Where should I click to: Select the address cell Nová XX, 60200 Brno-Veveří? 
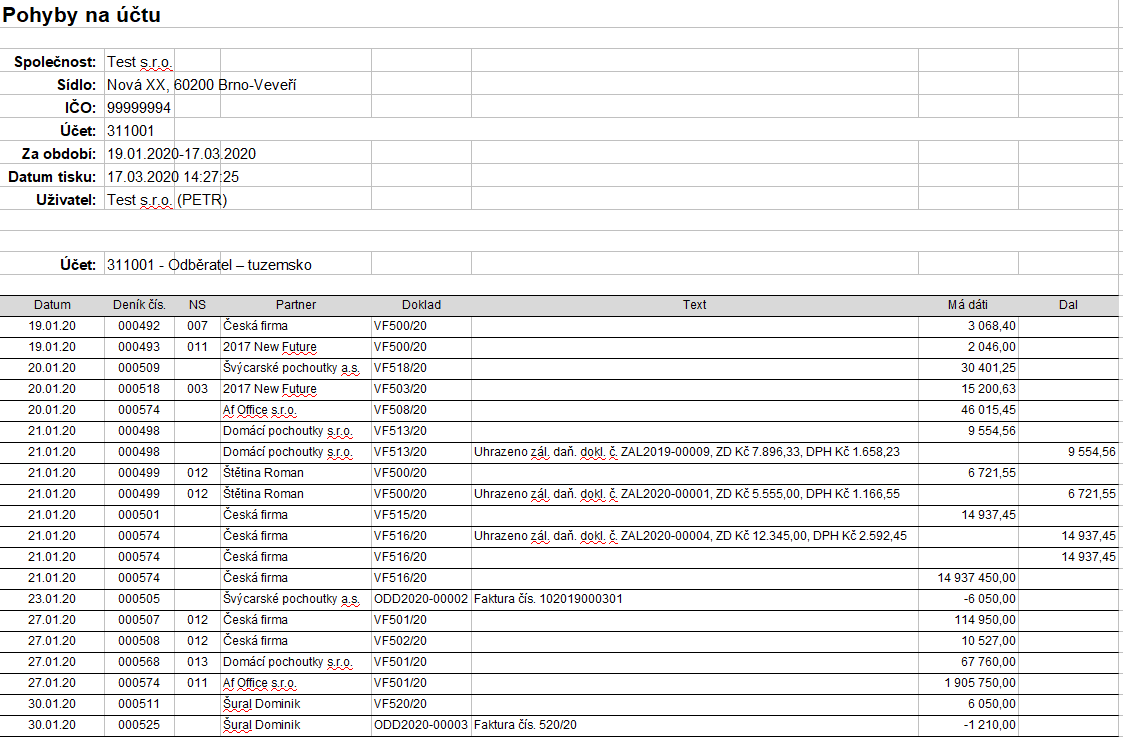point(201,85)
